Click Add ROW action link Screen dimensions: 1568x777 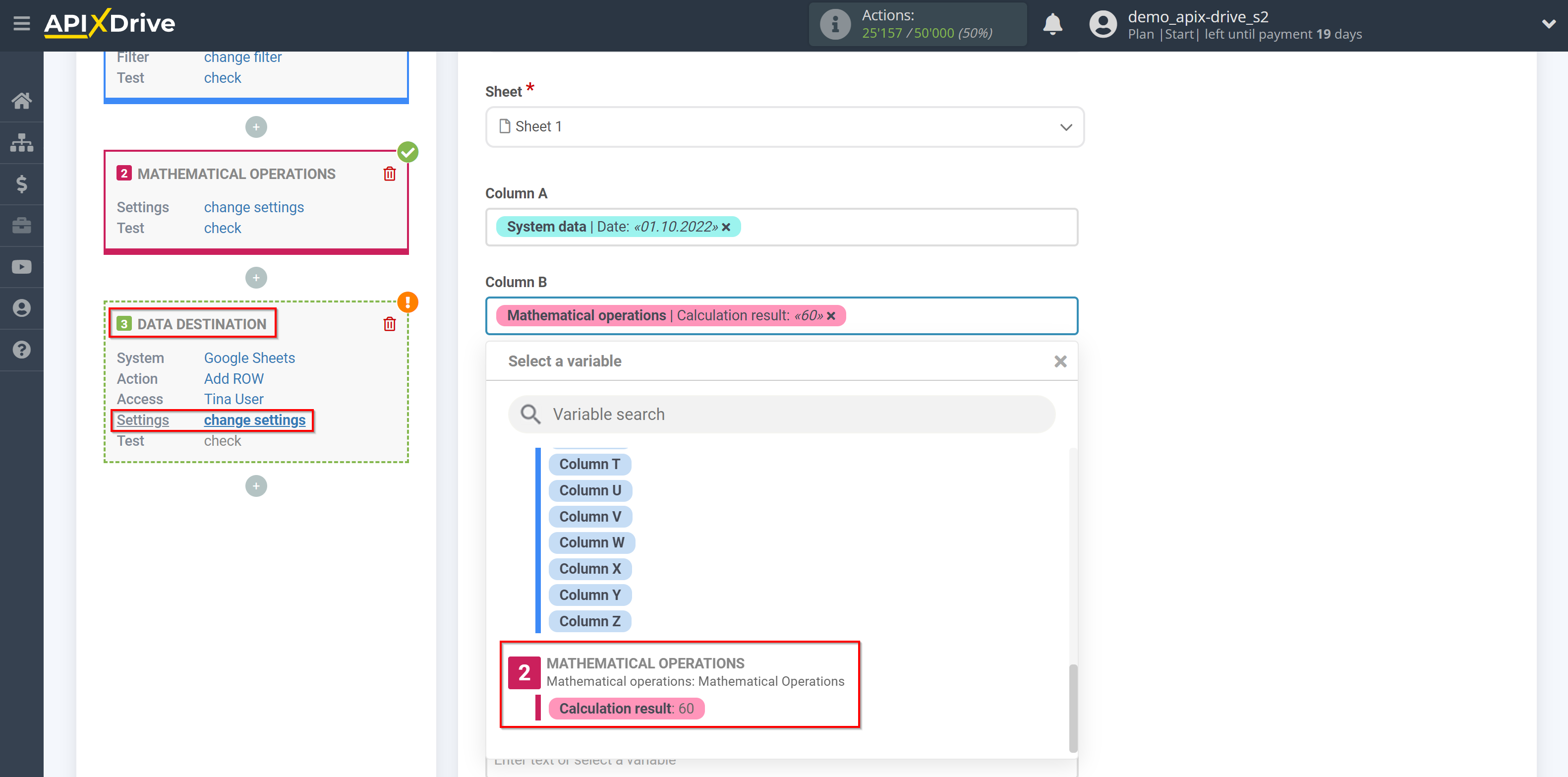(x=234, y=379)
